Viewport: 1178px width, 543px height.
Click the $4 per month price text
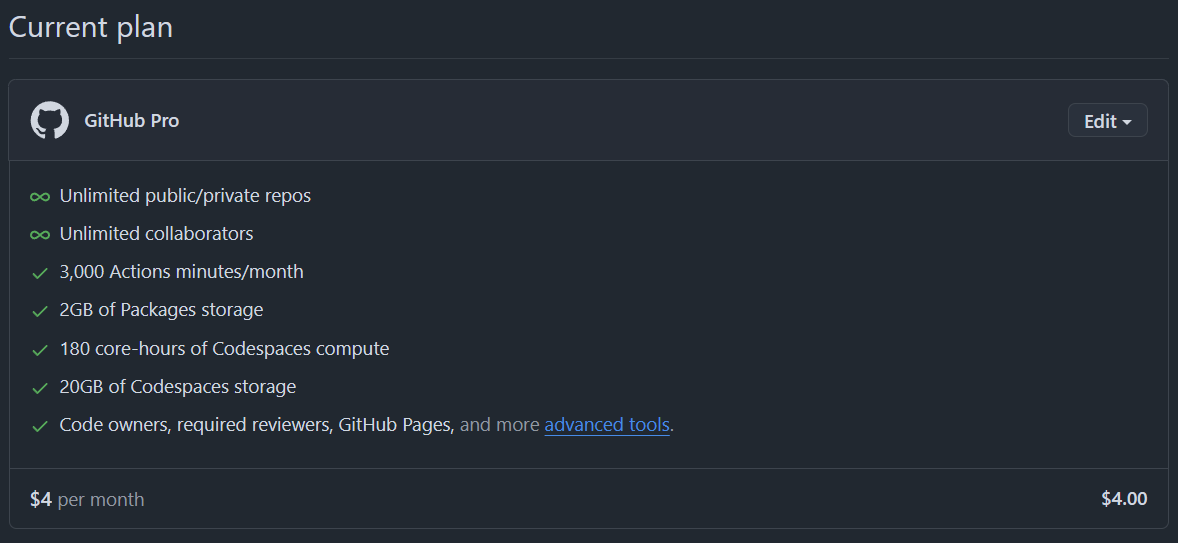pos(87,499)
